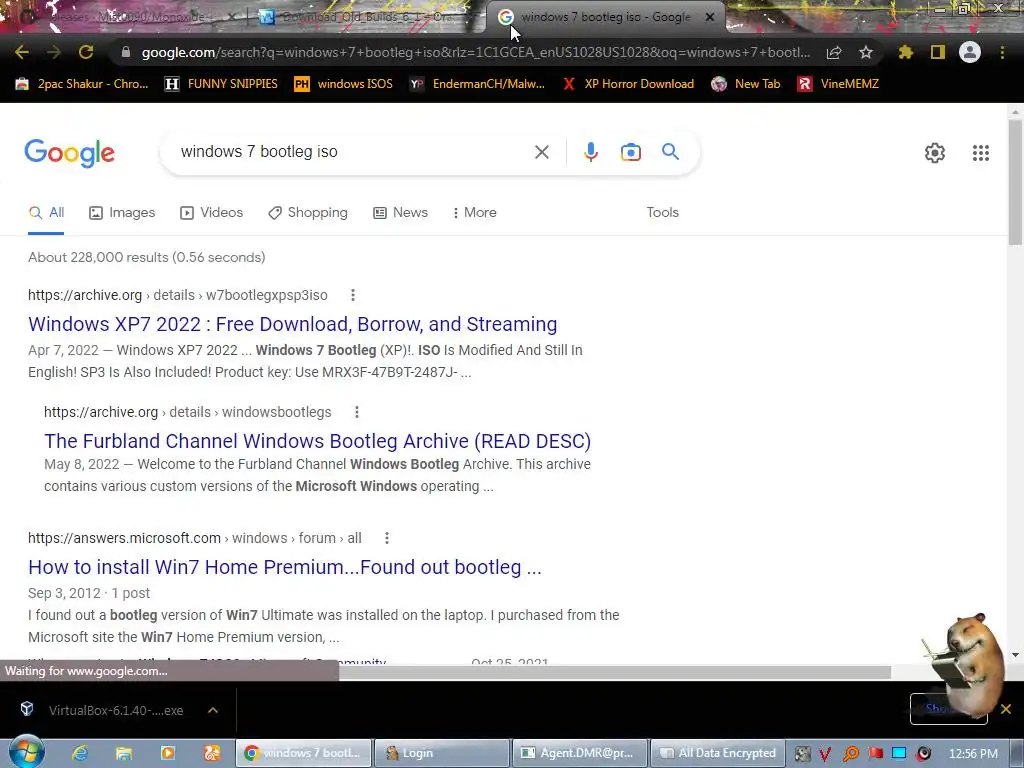Switch to the News tab
This screenshot has width=1024, height=768.
coord(400,212)
